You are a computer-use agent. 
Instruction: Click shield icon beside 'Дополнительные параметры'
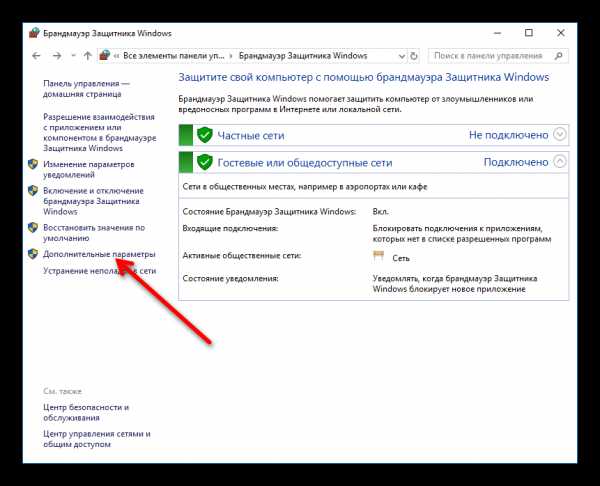[33, 254]
